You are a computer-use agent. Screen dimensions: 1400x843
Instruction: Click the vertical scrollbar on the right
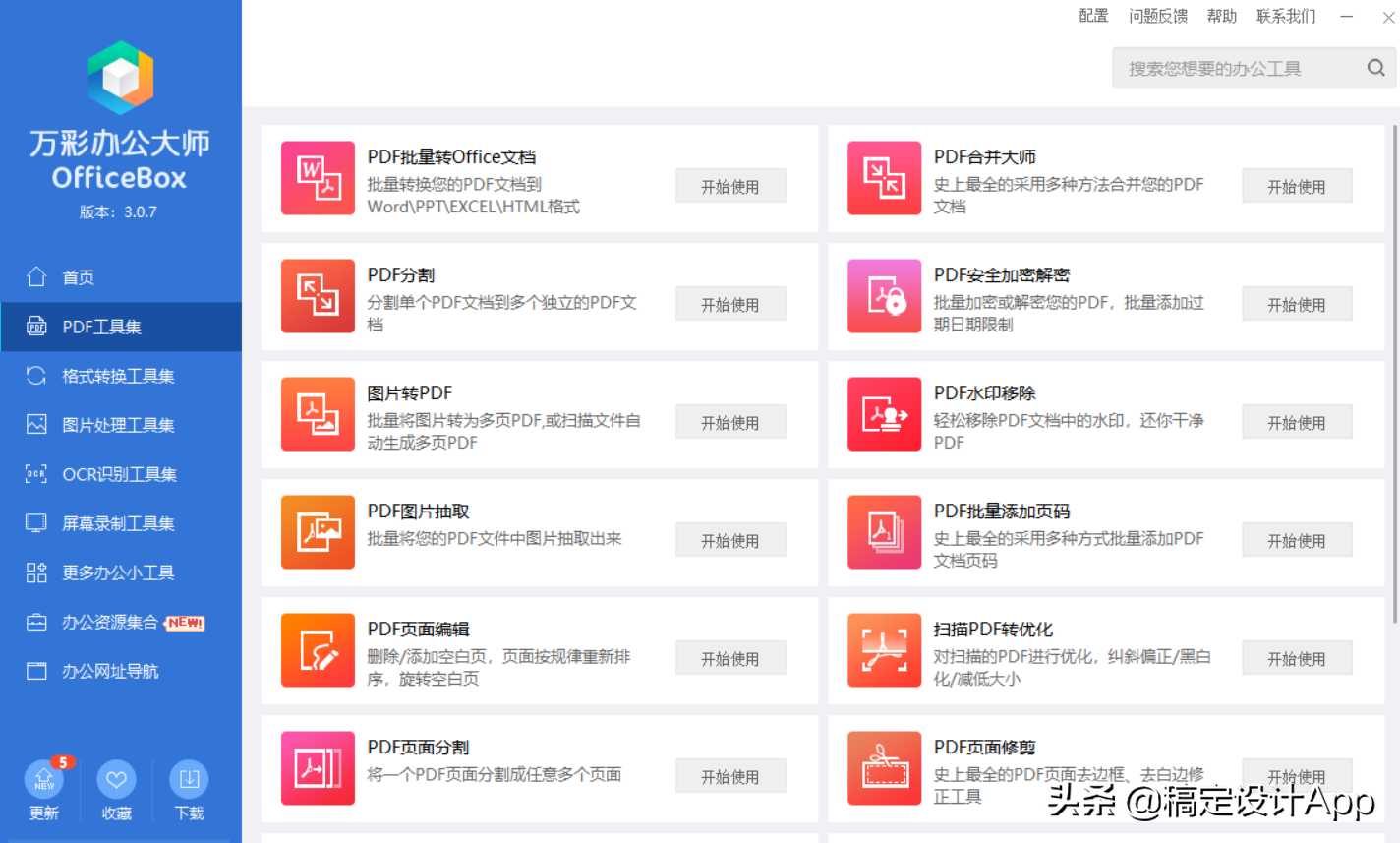point(1394,374)
